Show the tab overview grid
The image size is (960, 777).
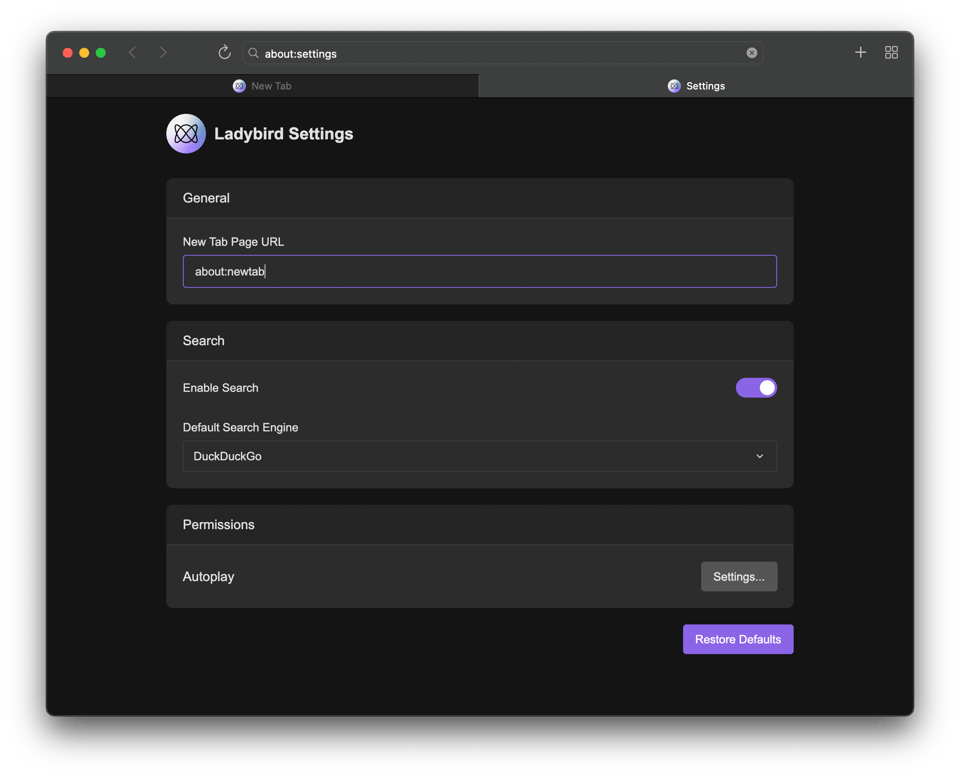891,53
